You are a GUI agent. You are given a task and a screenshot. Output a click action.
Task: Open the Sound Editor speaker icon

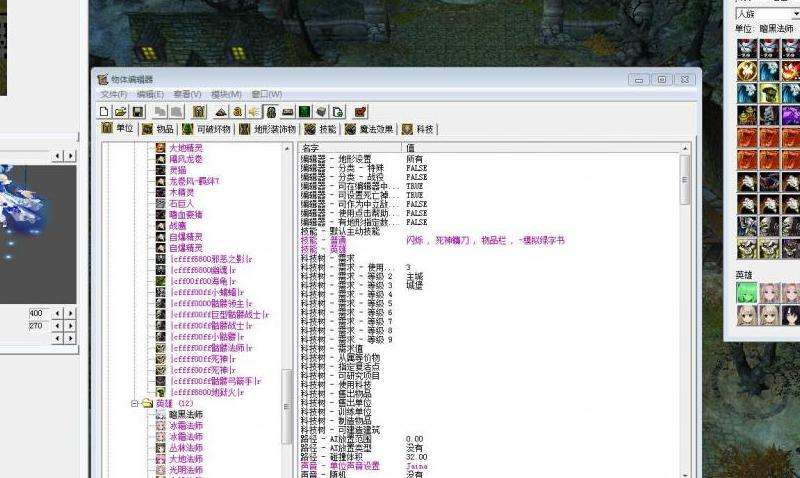pyautogui.click(x=254, y=112)
